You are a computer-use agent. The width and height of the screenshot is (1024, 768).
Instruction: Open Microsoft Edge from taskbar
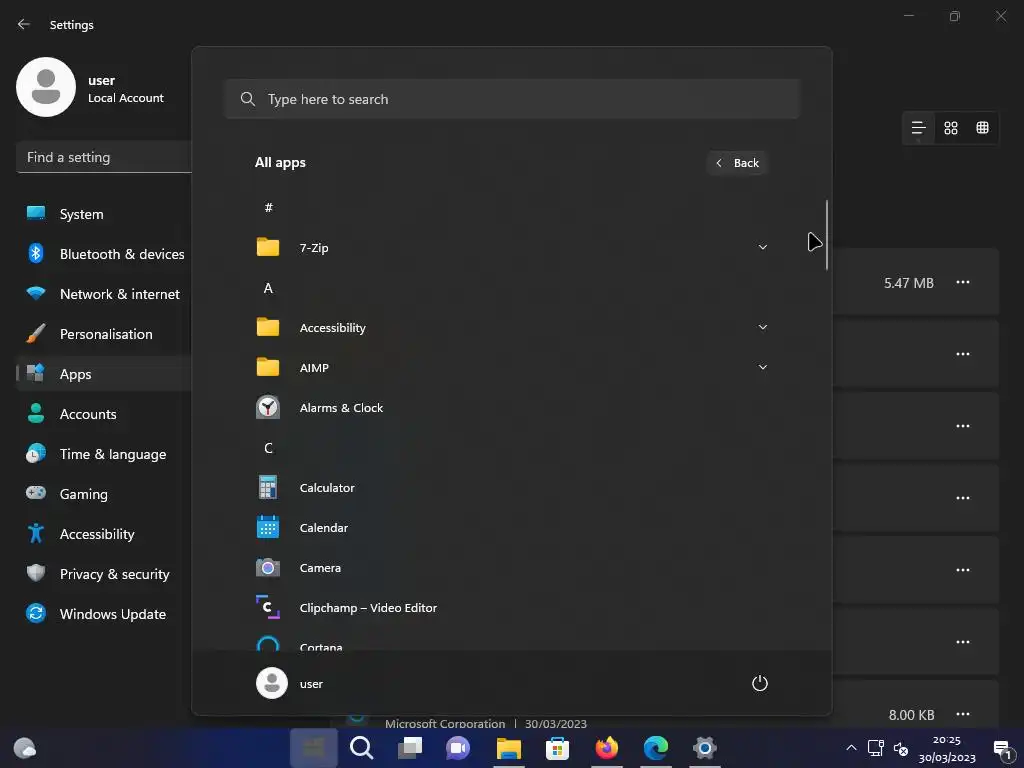pos(656,748)
